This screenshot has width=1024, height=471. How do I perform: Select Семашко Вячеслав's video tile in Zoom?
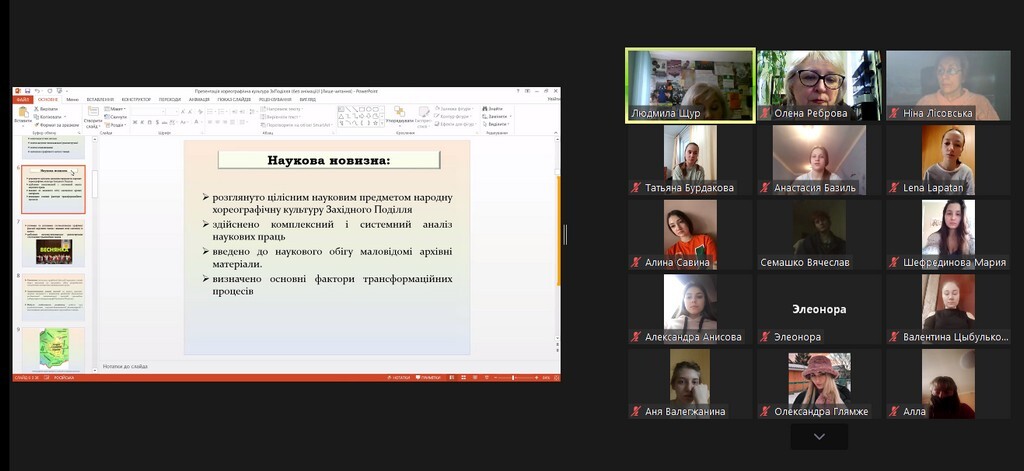[819, 235]
